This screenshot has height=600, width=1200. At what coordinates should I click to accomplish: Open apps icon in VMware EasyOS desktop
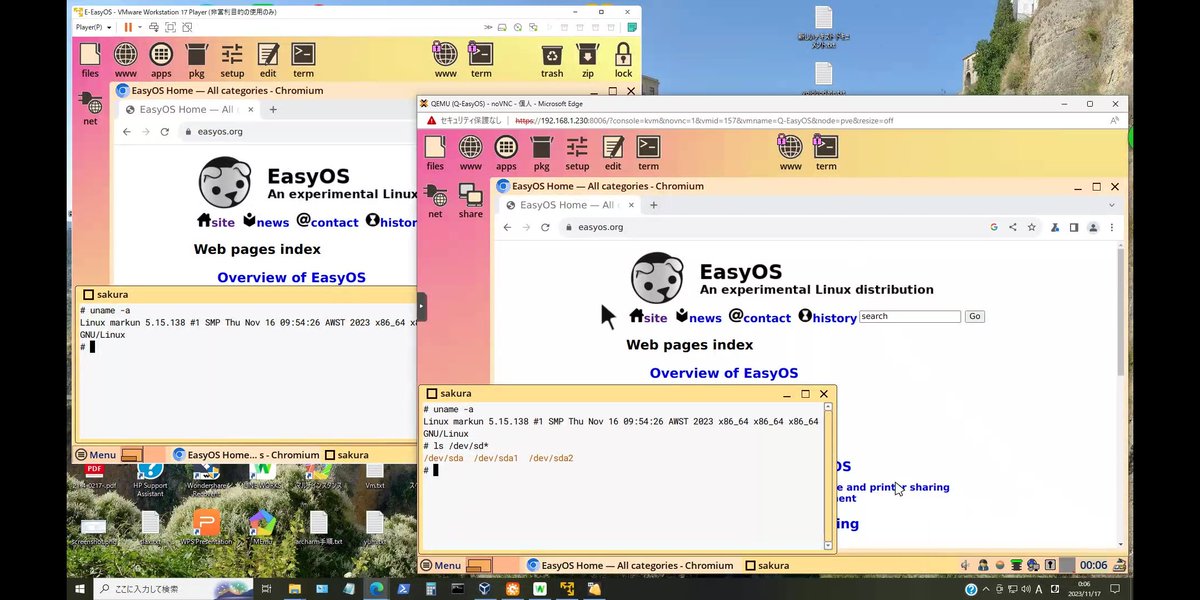point(161,59)
